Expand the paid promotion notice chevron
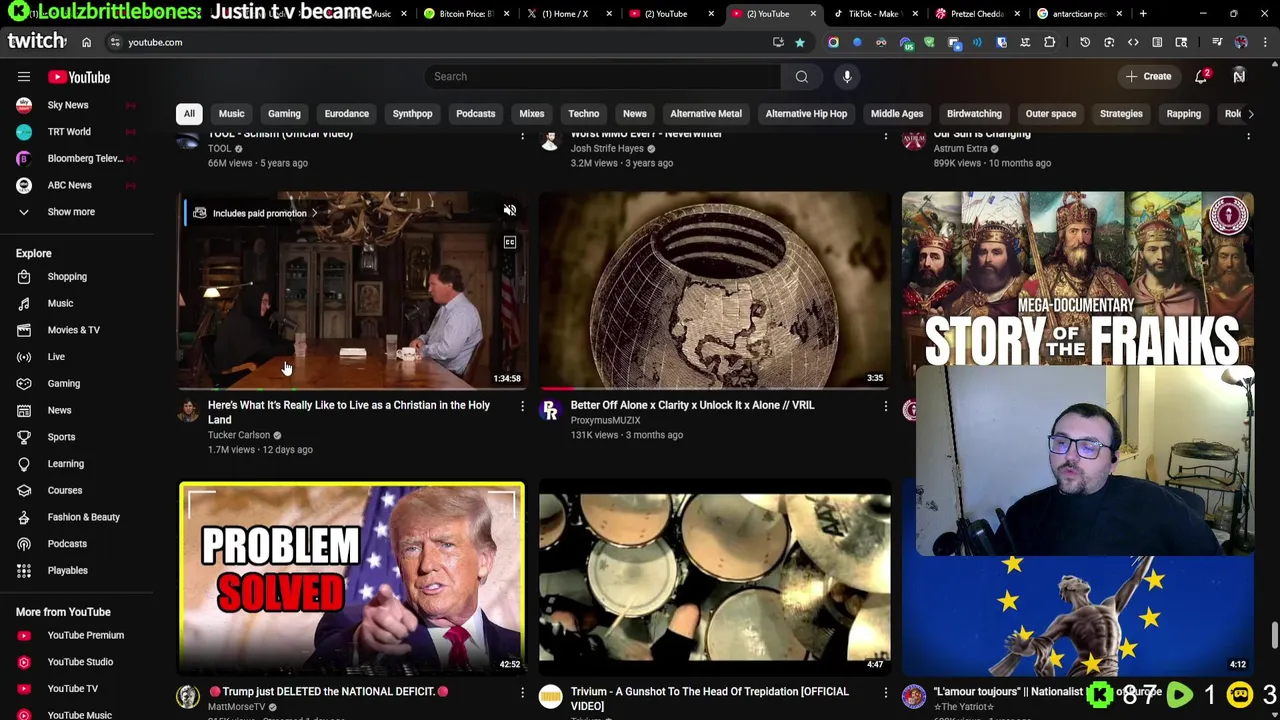Screen dimensions: 1280x720 (314, 213)
